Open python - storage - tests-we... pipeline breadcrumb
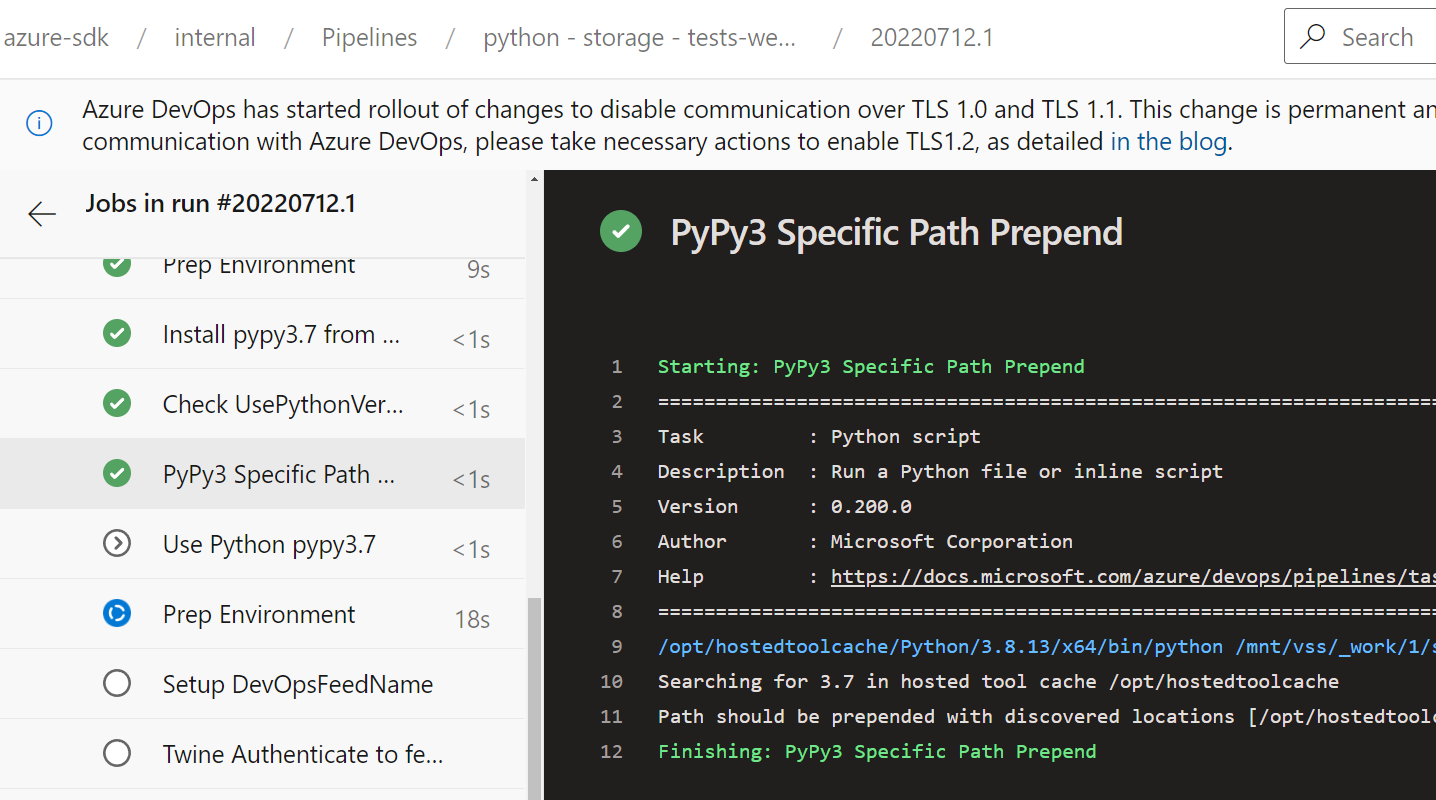Image resolution: width=1436 pixels, height=800 pixels. 640,38
